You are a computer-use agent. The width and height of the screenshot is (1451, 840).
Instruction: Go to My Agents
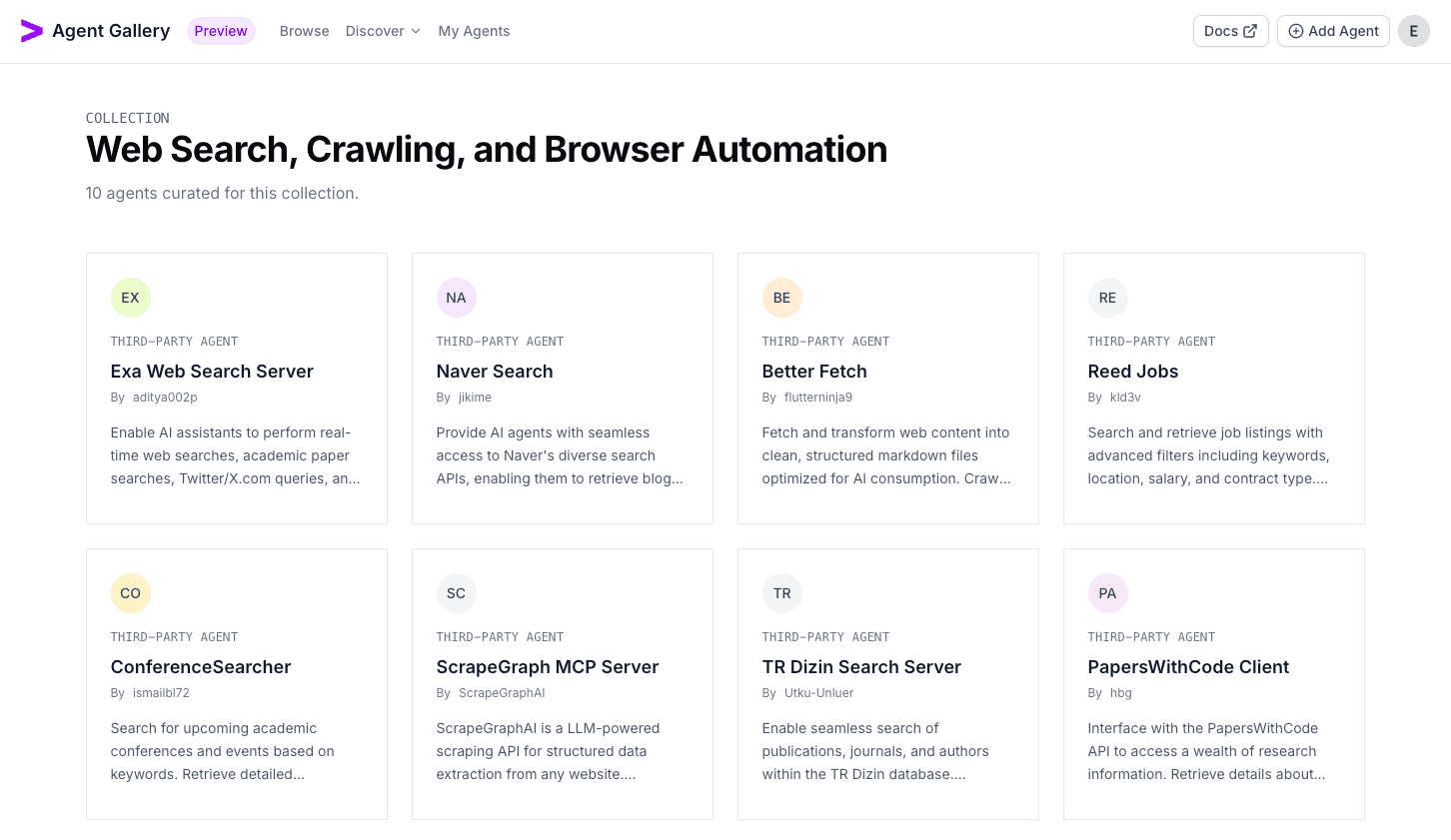pos(474,31)
